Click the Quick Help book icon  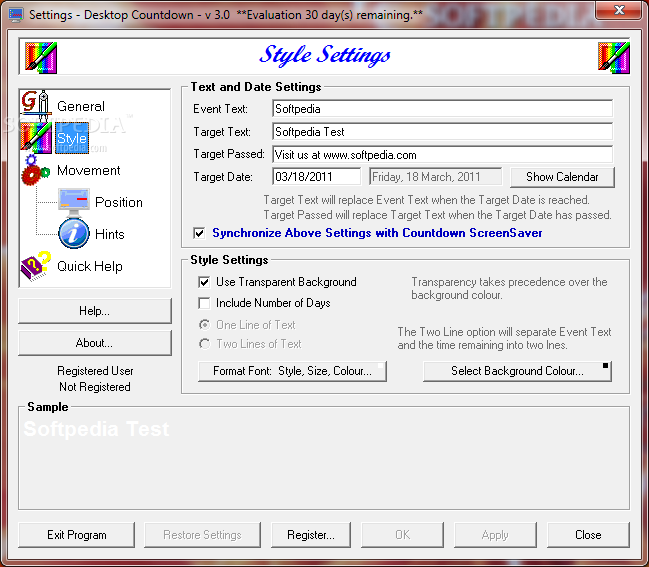36,266
